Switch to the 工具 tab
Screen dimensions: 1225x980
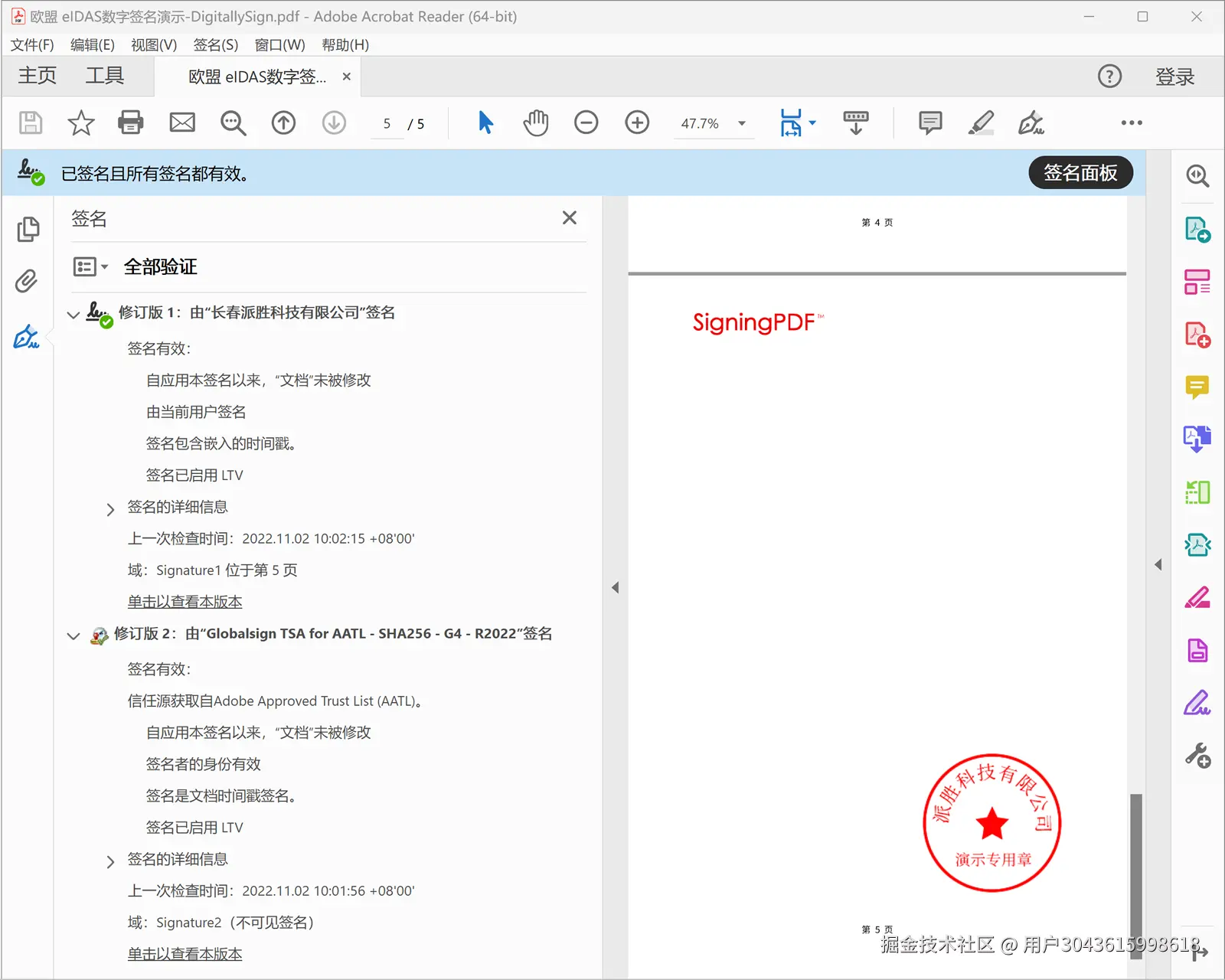[104, 76]
